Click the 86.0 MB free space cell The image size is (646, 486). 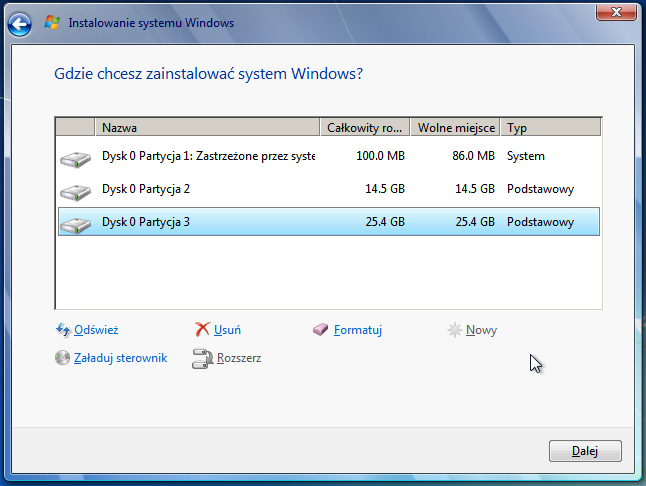click(473, 156)
